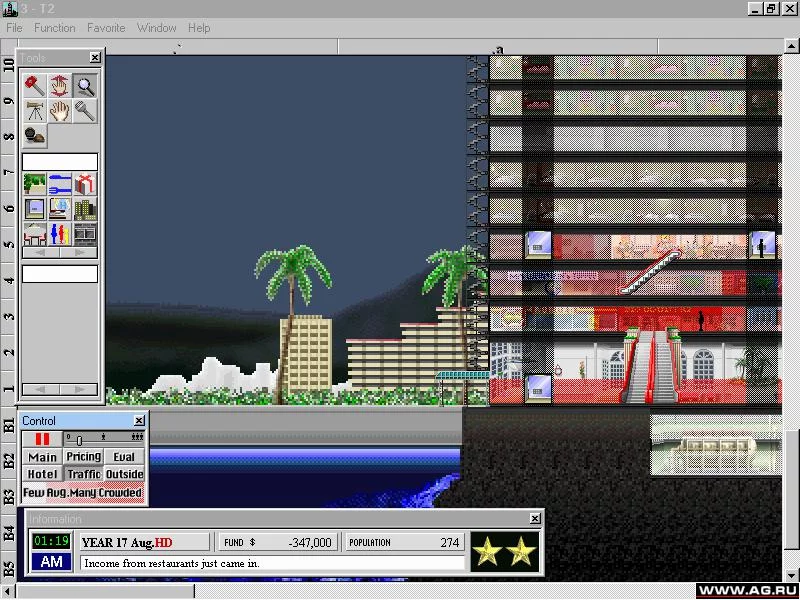The image size is (800, 600).
Task: Toggle the Traffic view mode
Action: click(83, 474)
